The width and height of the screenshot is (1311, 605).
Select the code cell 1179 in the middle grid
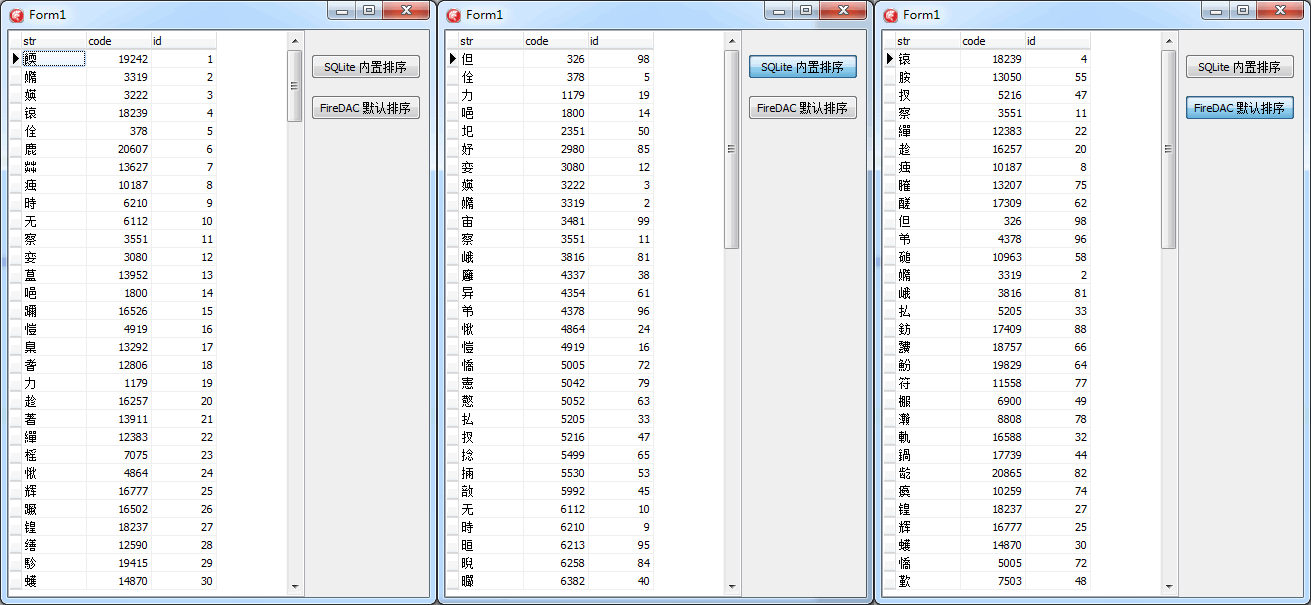coord(555,95)
